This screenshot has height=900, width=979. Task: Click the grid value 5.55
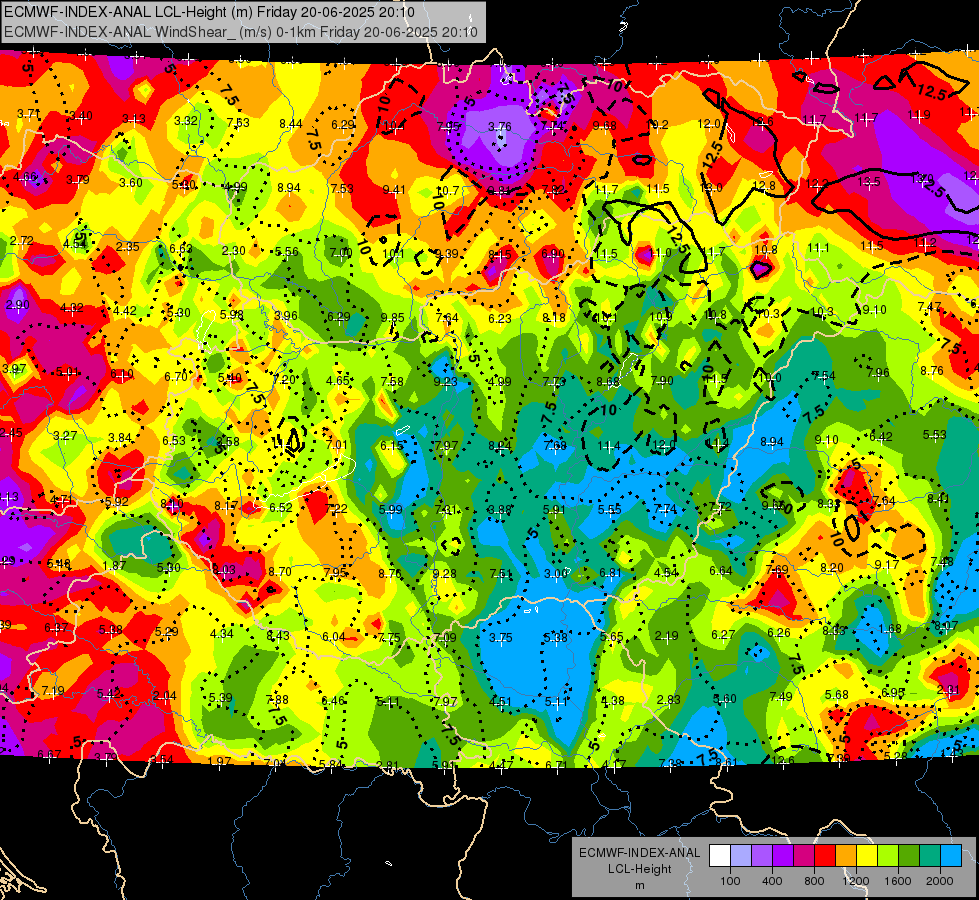tap(609, 509)
